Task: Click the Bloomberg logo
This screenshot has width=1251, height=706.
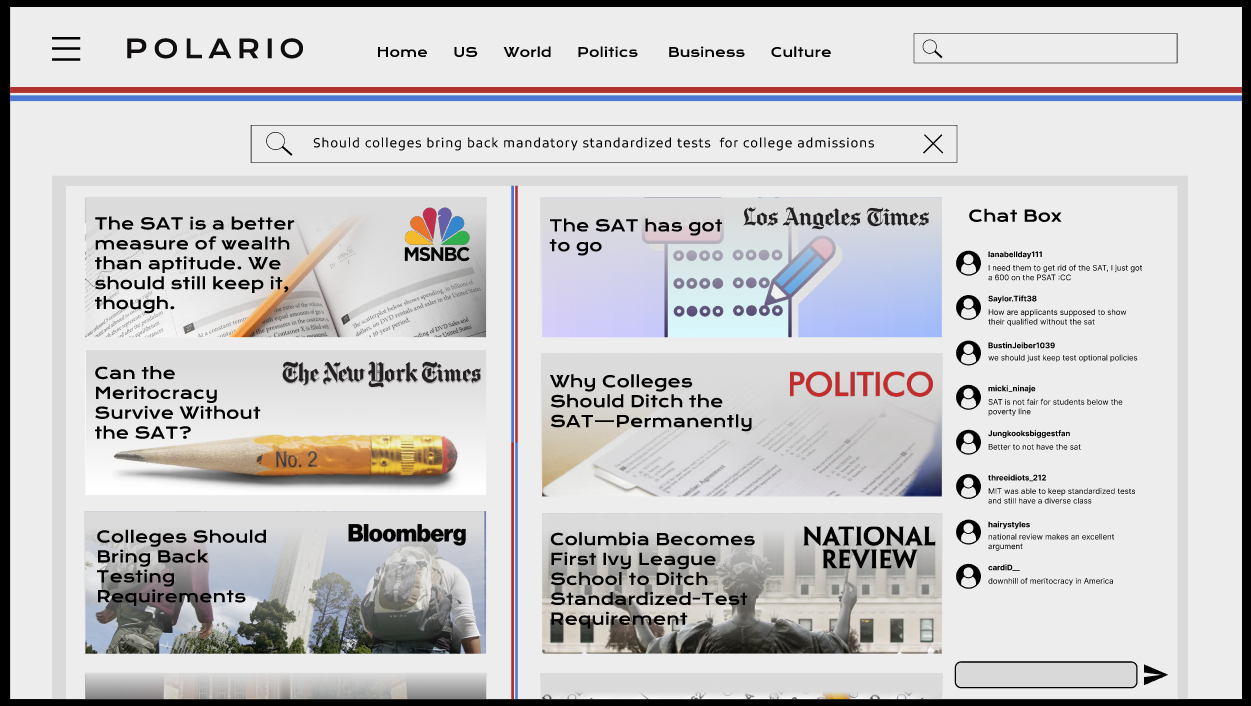Action: 407,535
